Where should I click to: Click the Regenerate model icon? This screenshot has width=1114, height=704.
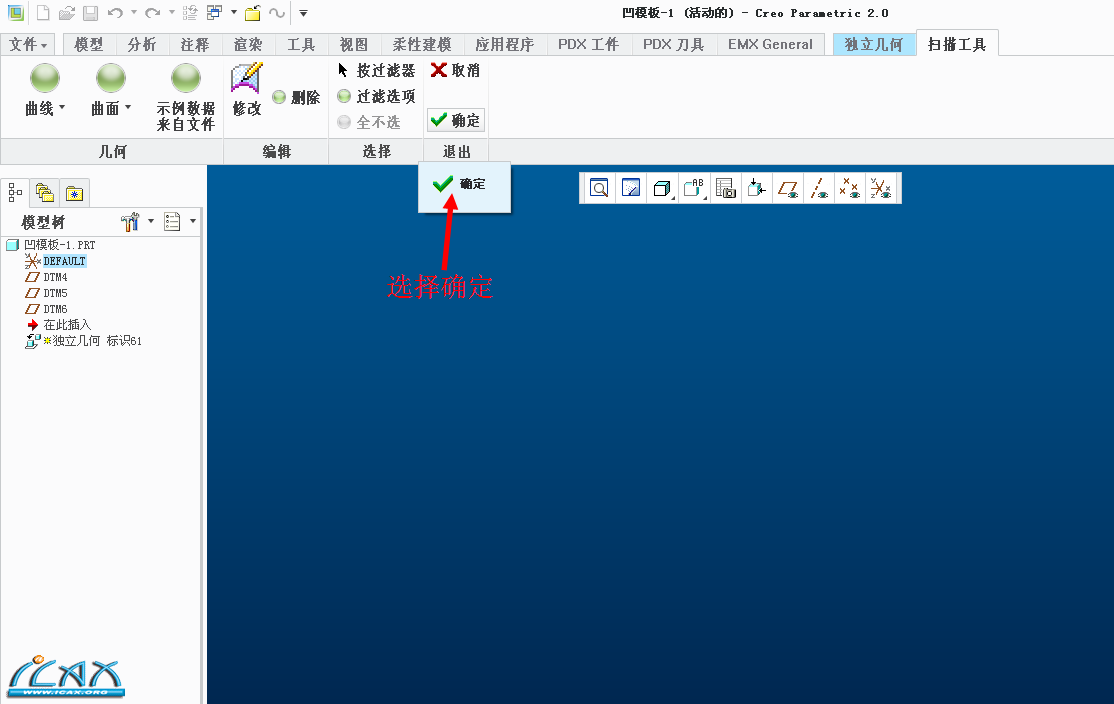190,13
